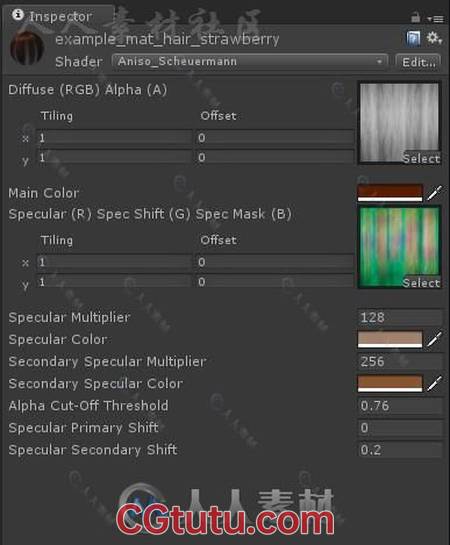Pick Main Color with the eyedropper
Image resolution: width=450 pixels, height=545 pixels.
pos(434,193)
